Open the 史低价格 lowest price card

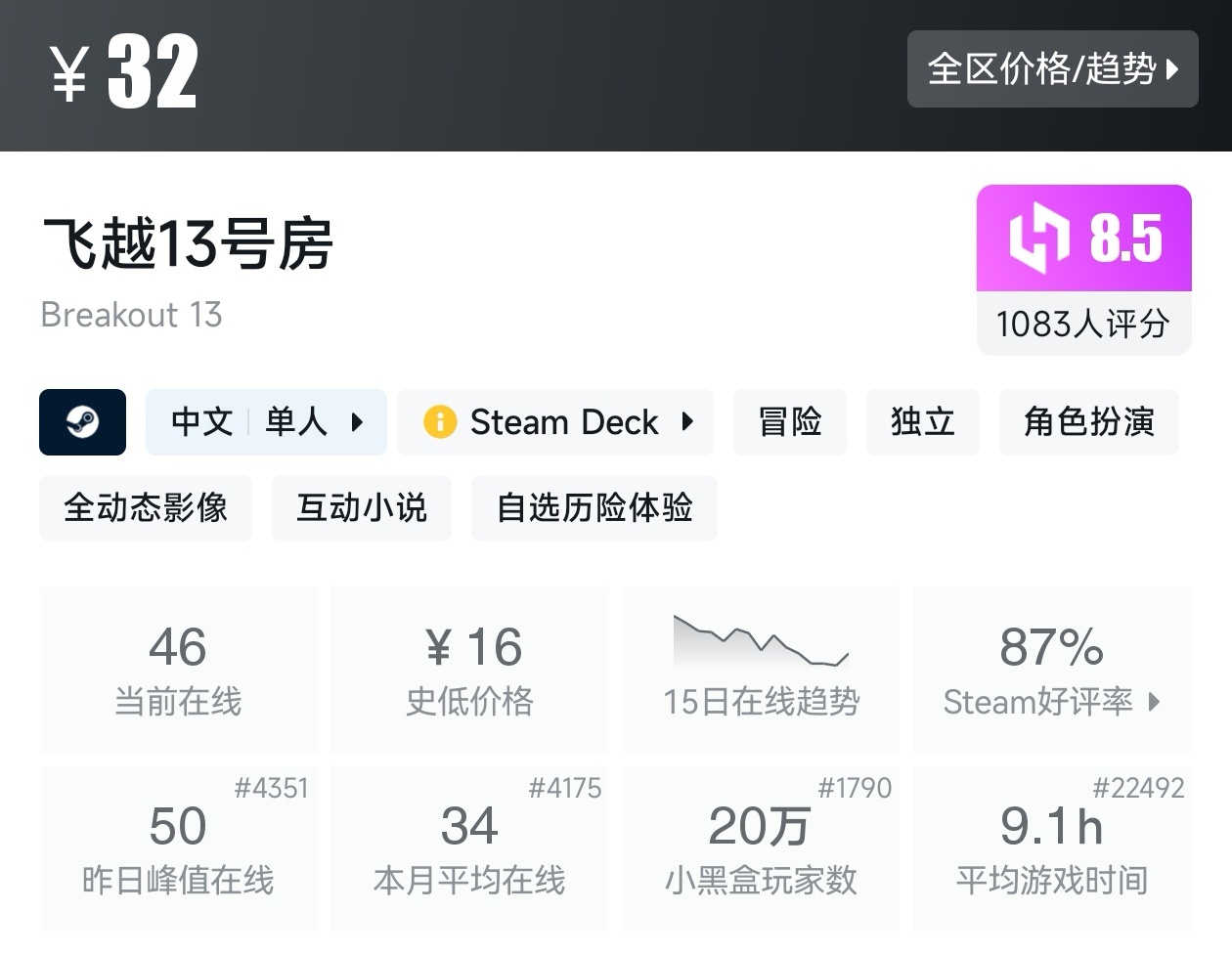pyautogui.click(x=469, y=671)
